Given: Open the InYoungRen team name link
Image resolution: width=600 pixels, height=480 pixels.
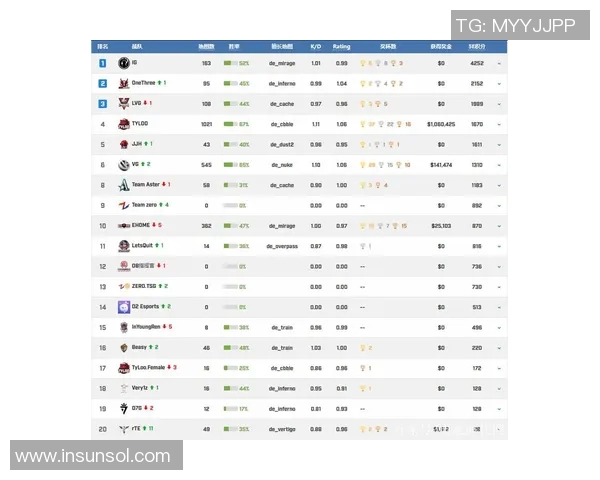Looking at the screenshot, I should [146, 327].
